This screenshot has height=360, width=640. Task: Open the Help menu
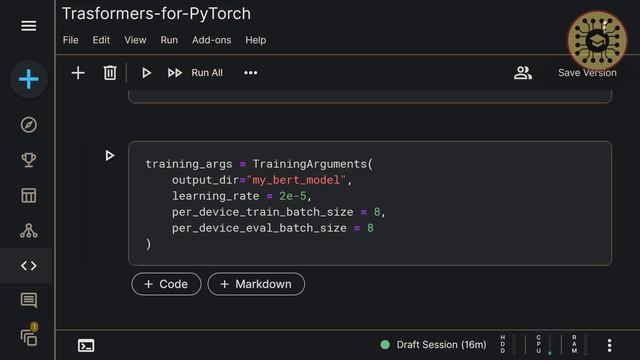point(256,40)
